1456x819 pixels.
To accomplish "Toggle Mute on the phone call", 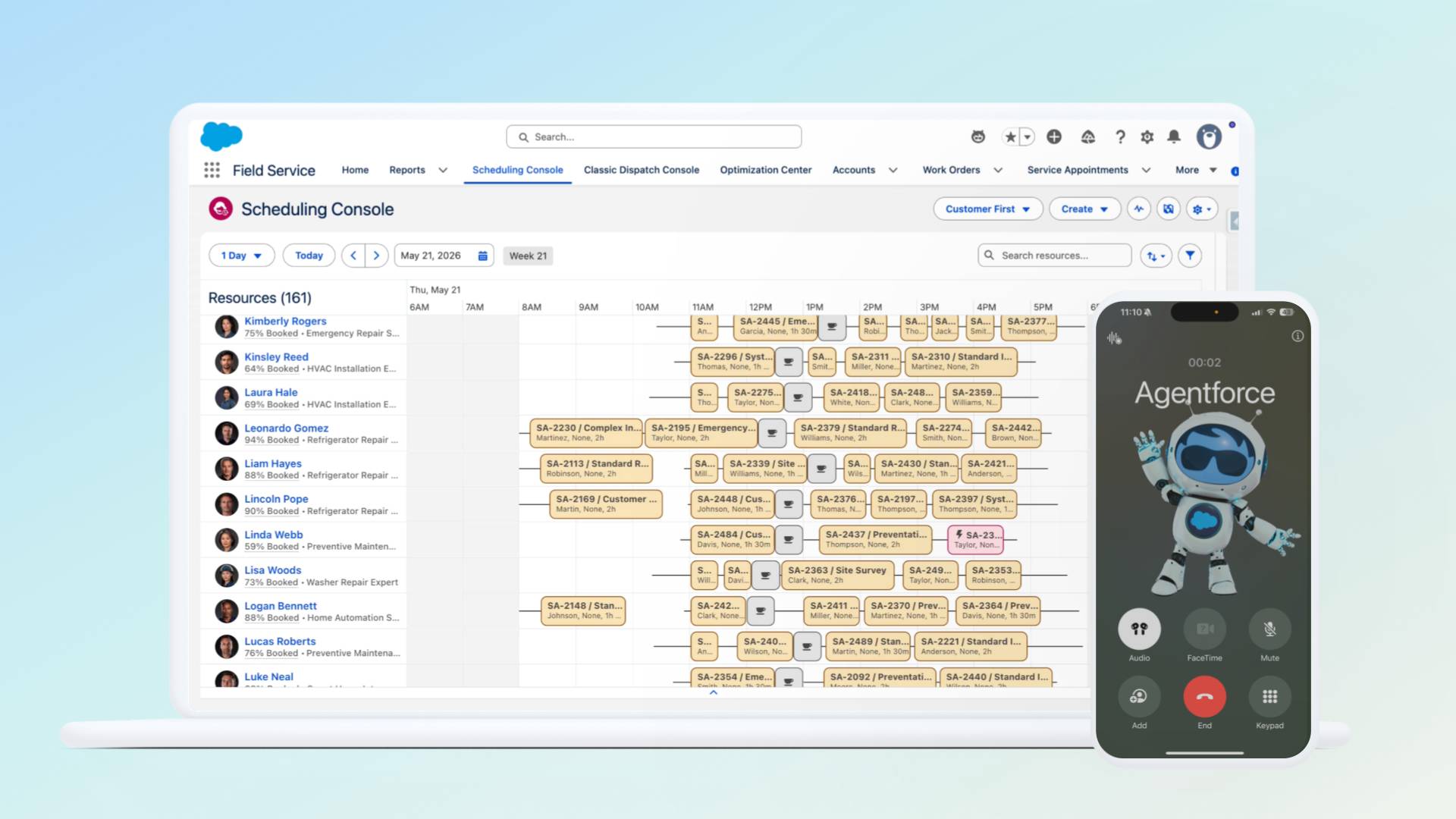I will coord(1269,629).
